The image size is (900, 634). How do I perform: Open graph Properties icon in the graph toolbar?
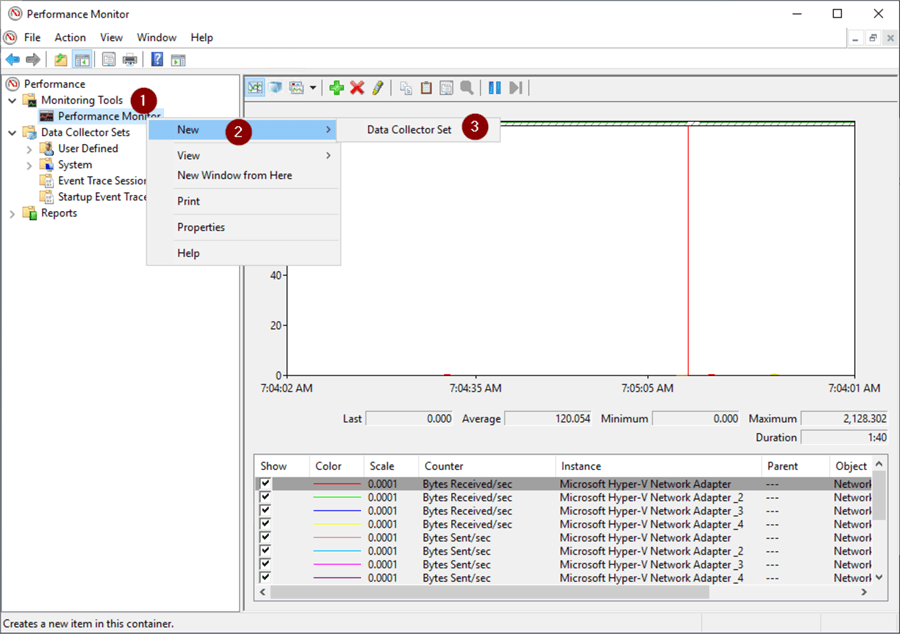pos(446,88)
